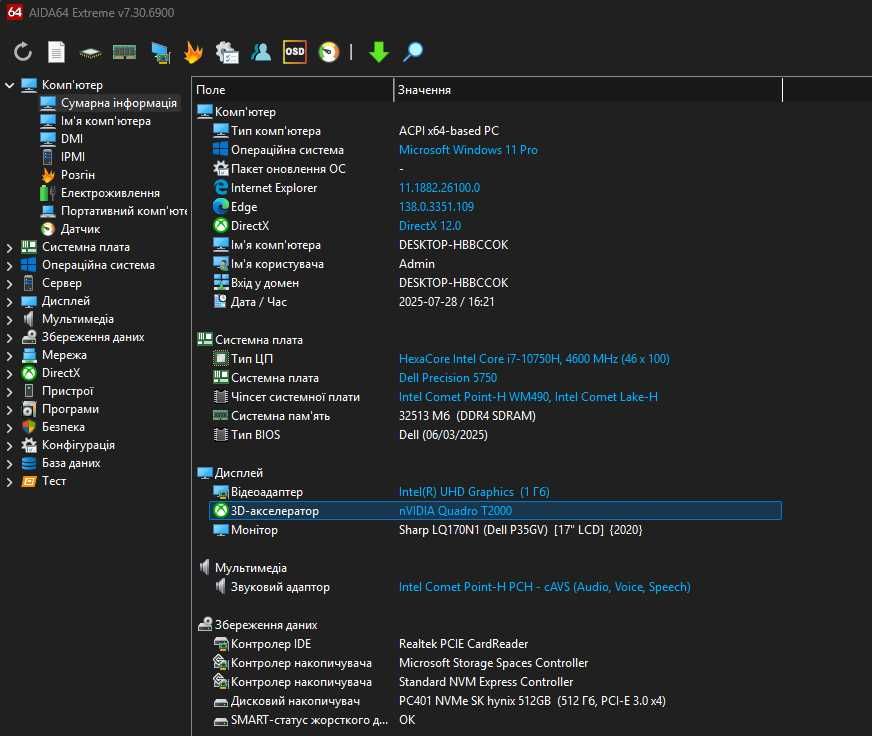Select the Дисковий накопичувач row
Screen dimensions: 872x736
[x=496, y=701]
